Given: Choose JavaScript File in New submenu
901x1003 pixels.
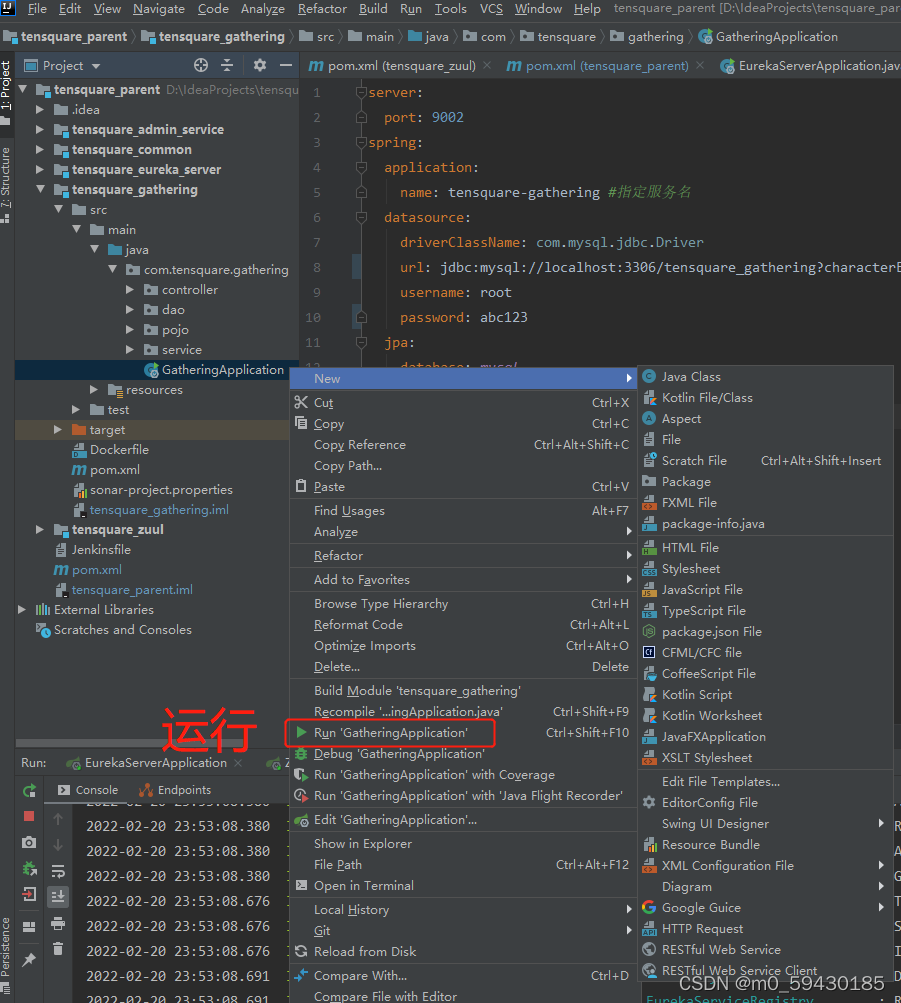Looking at the screenshot, I should pyautogui.click(x=765, y=590).
